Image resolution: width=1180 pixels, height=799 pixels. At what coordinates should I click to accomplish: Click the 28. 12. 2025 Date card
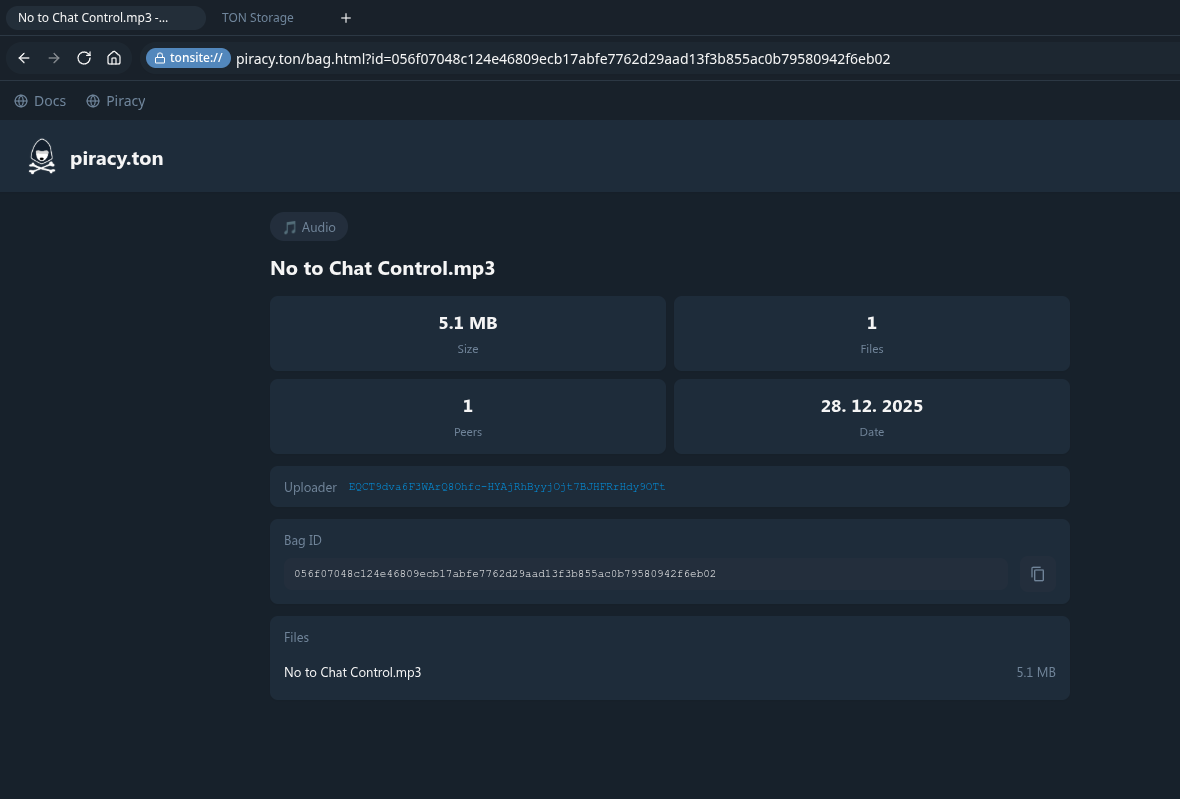point(871,416)
